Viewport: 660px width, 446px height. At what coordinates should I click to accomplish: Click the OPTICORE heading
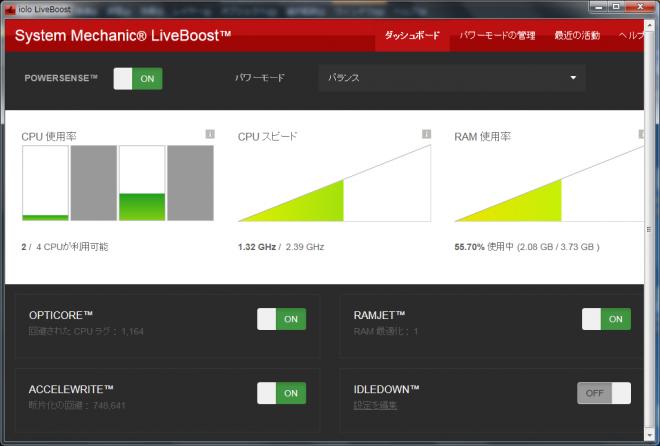tap(61, 315)
